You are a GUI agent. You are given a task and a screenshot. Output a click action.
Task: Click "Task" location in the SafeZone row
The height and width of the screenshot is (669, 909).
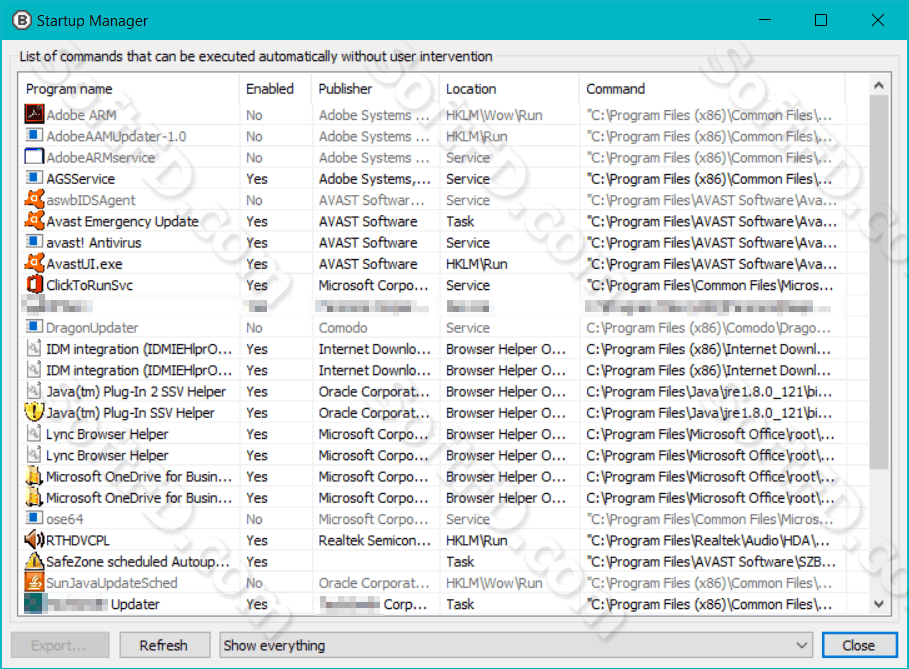click(x=460, y=561)
